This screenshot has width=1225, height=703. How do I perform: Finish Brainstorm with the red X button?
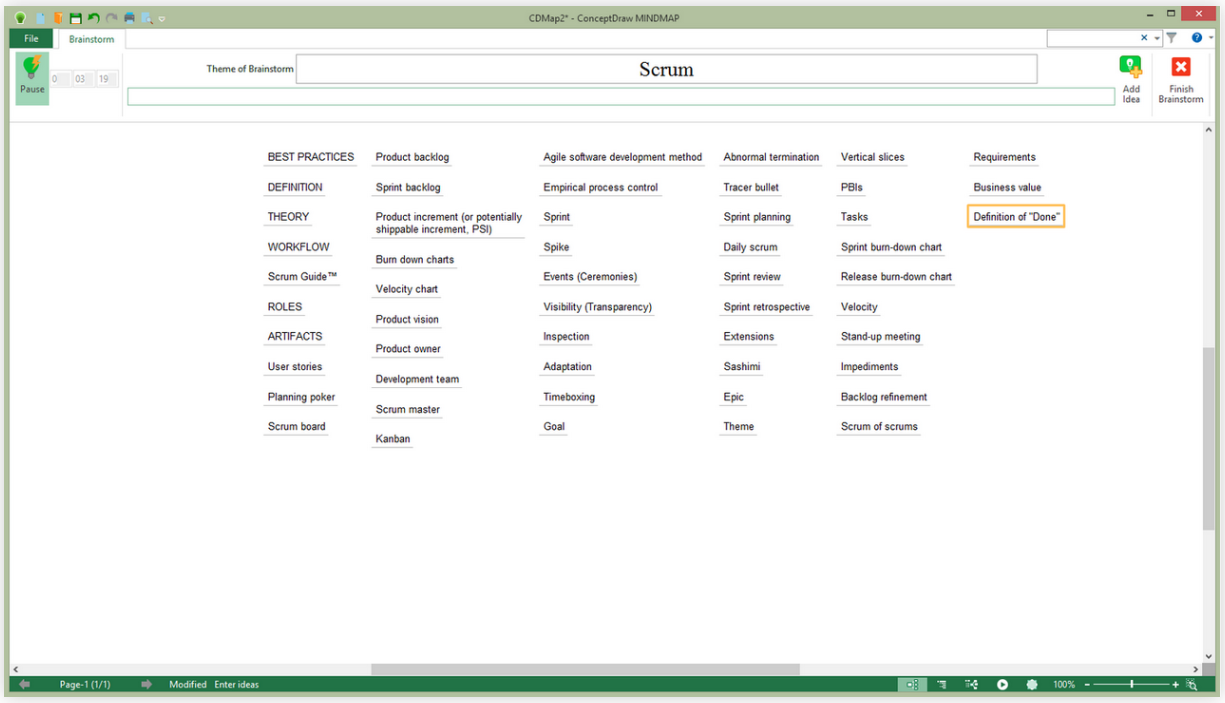tap(1181, 80)
